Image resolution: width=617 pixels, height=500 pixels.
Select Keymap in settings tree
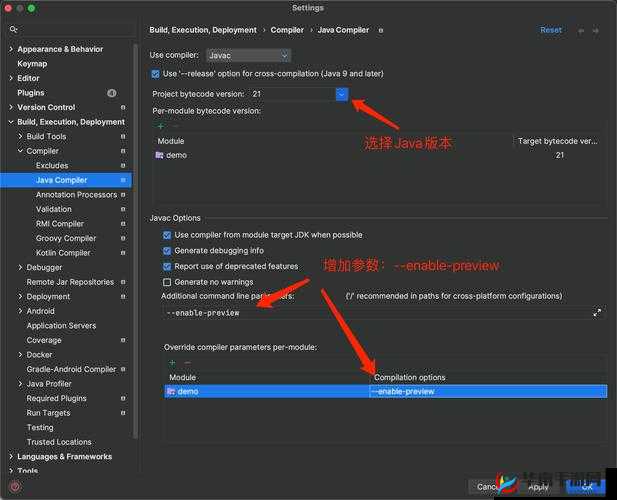tap(32, 64)
